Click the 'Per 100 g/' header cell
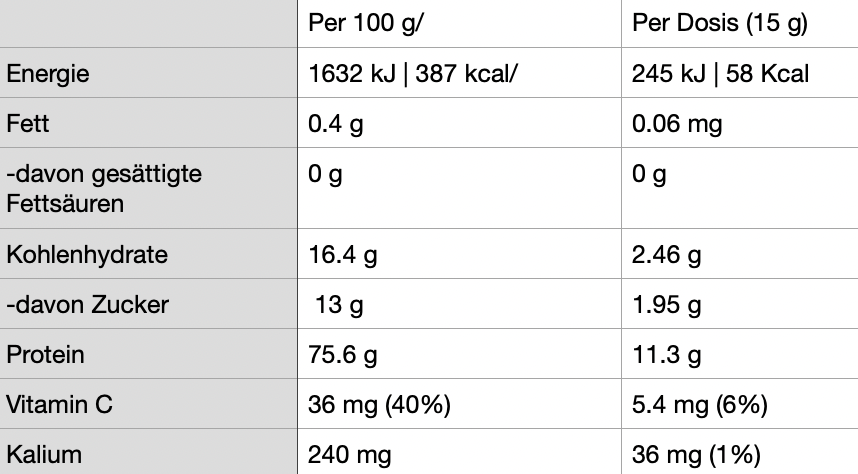Viewport: 858px width, 474px height. (x=460, y=24)
